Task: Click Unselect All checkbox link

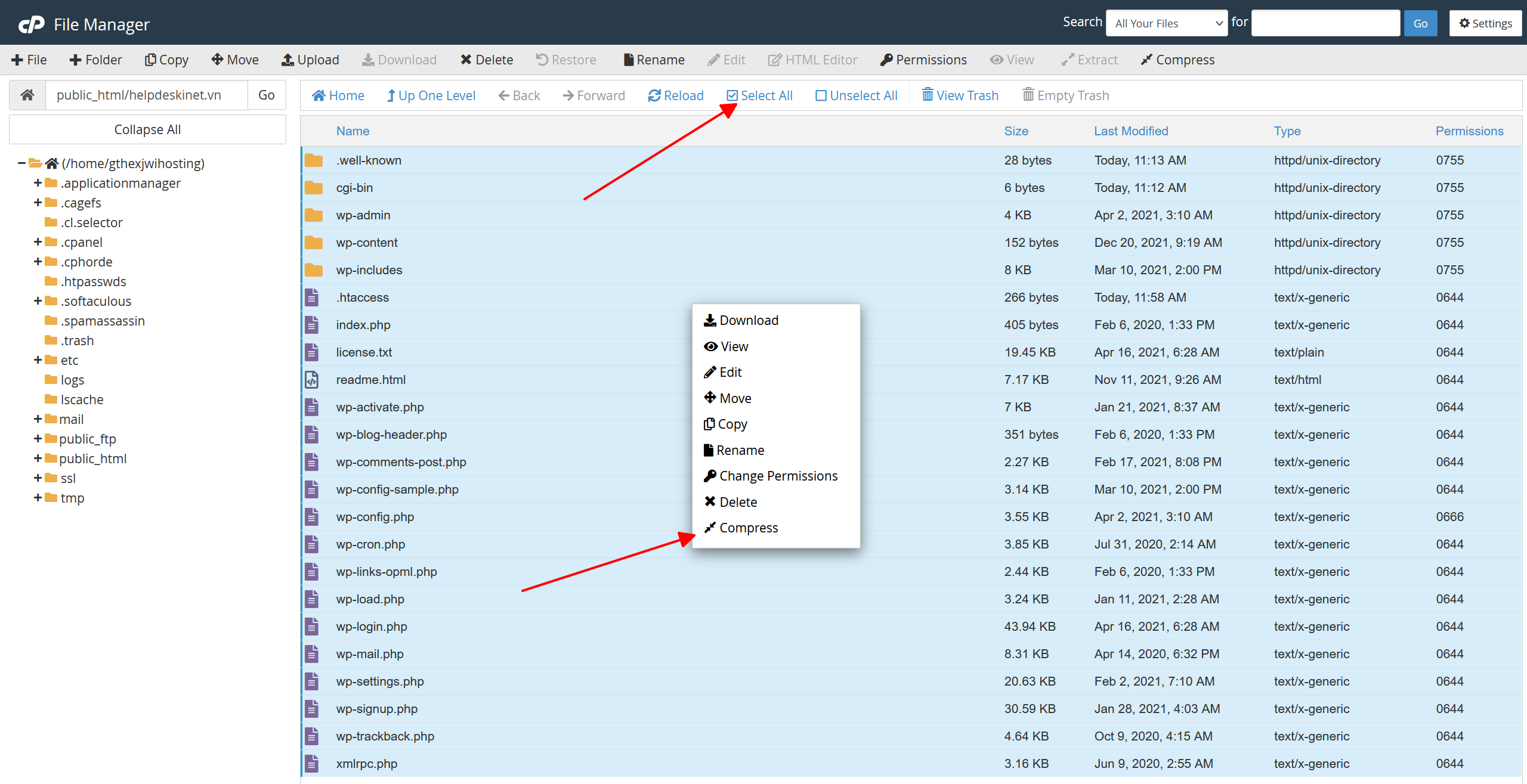Action: pos(856,95)
